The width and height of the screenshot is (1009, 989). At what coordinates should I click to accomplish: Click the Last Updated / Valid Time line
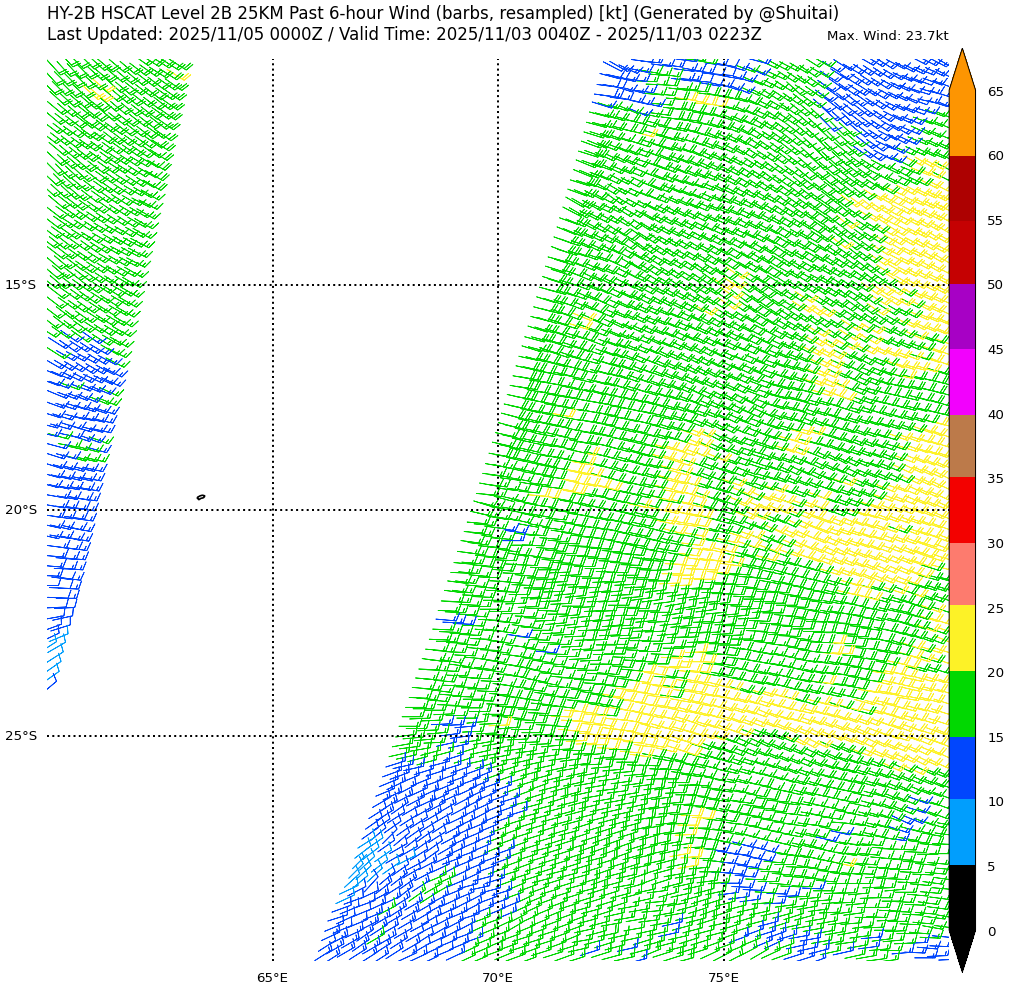(x=404, y=34)
